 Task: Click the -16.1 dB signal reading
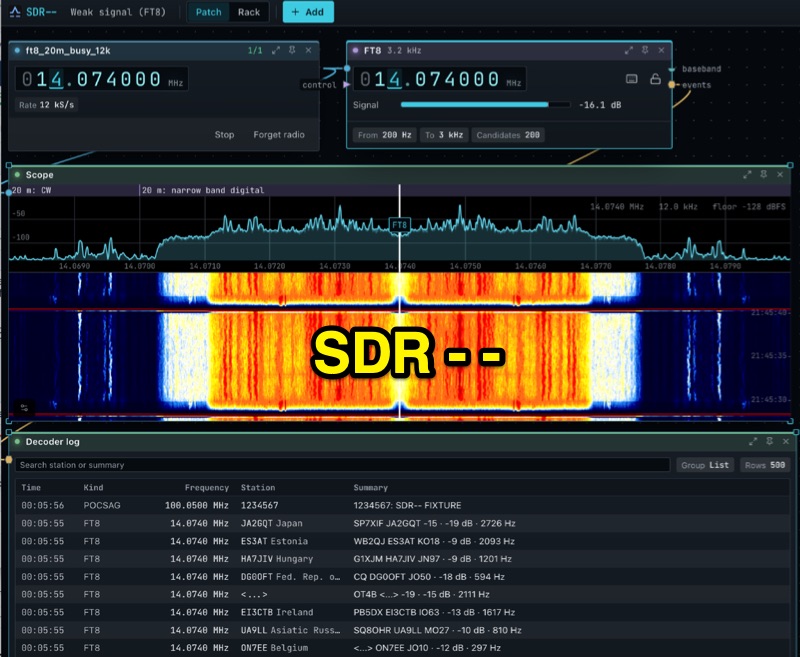(x=600, y=105)
